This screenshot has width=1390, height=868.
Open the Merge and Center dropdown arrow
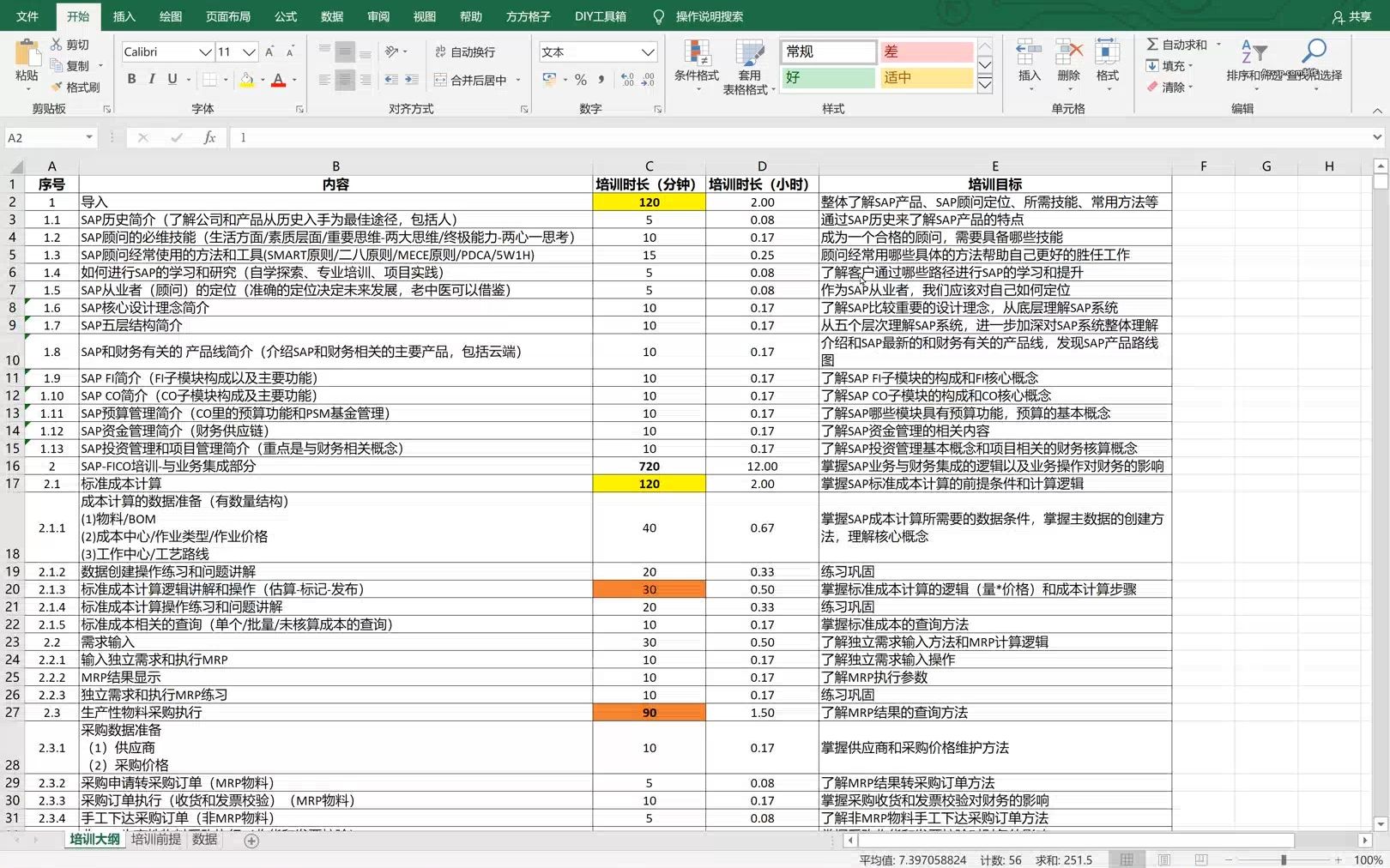point(518,80)
